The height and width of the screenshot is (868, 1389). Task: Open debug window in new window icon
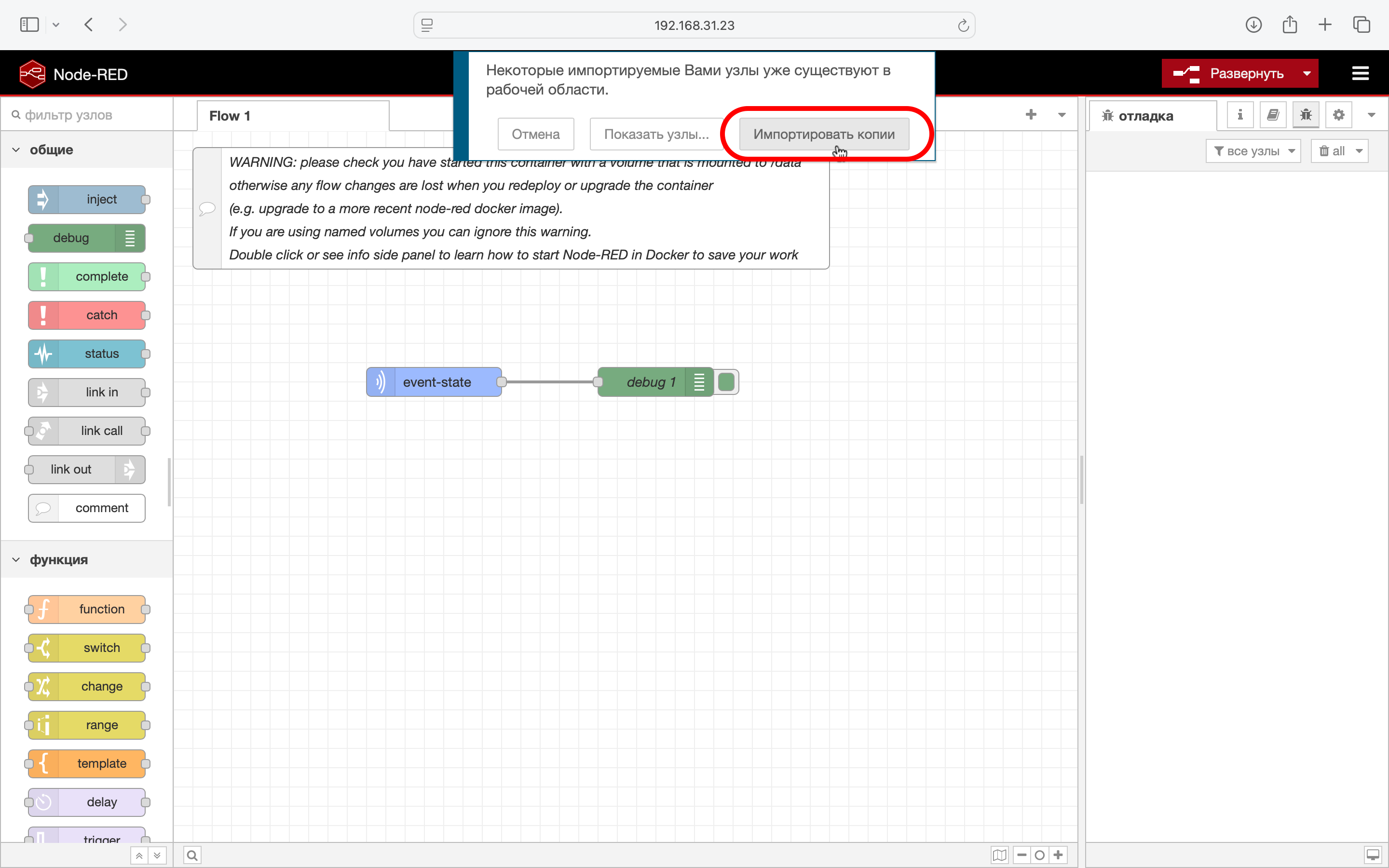[x=1372, y=855]
